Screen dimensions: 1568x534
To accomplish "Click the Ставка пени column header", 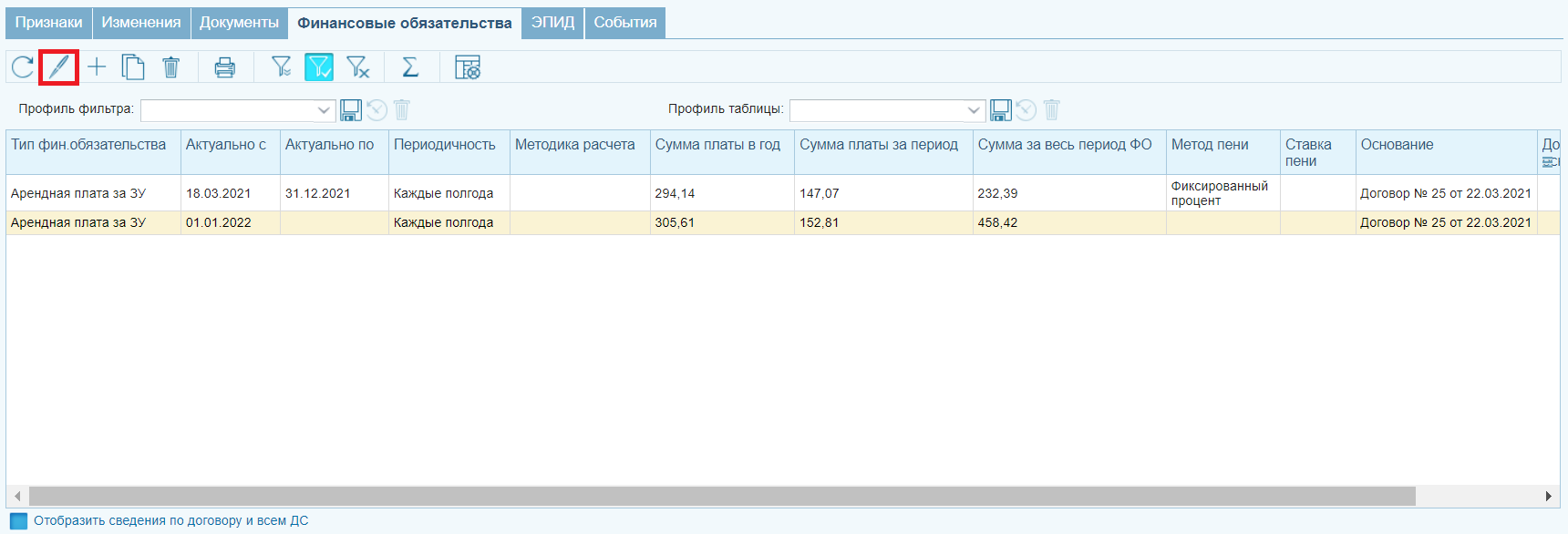I will [1318, 152].
